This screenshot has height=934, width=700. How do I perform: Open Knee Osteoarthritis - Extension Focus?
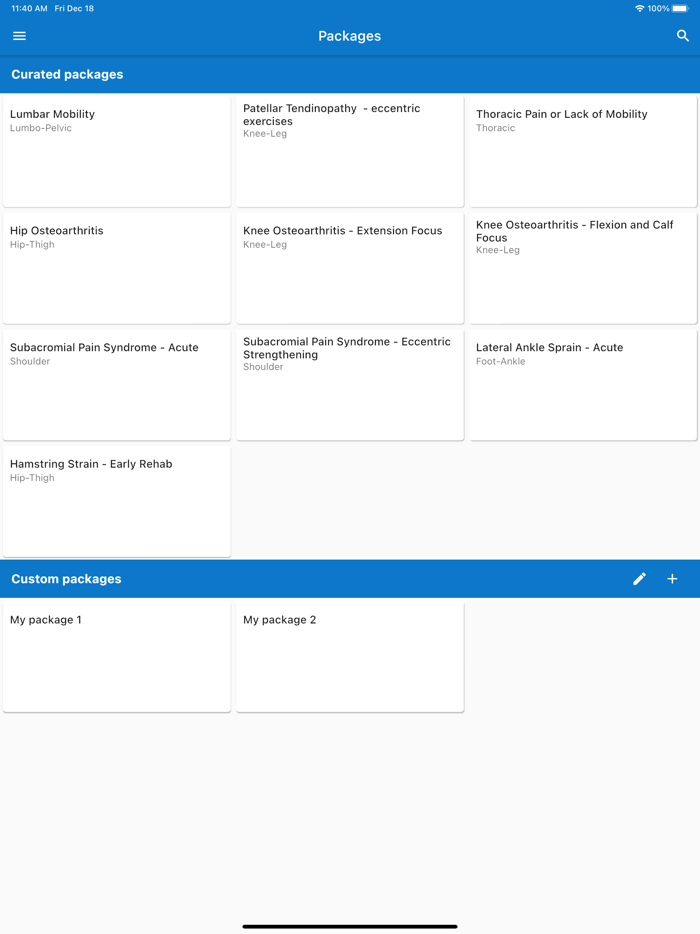click(x=350, y=268)
